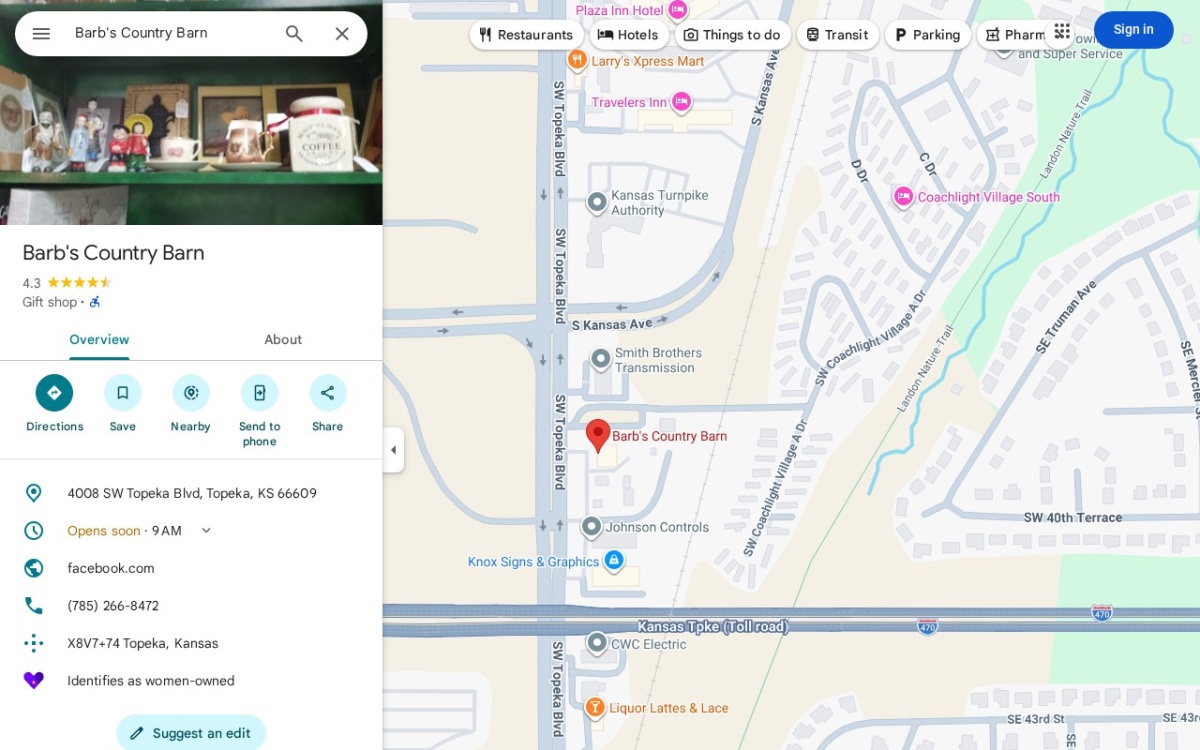Image resolution: width=1200 pixels, height=750 pixels.
Task: Select the Things to do chip
Action: tap(732, 35)
